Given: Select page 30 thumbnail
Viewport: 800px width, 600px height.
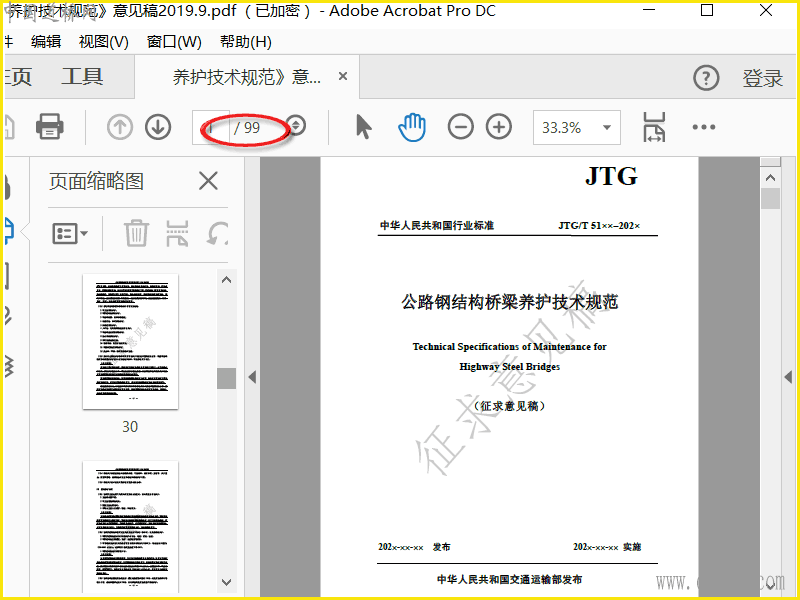Looking at the screenshot, I should pyautogui.click(x=131, y=341).
